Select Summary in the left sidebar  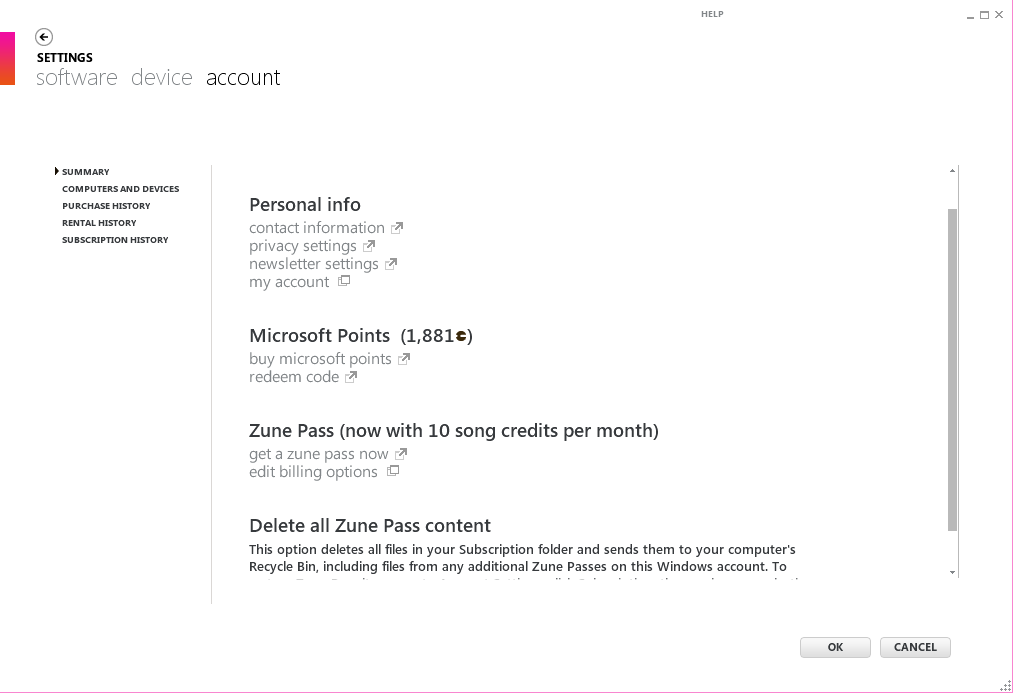click(x=86, y=172)
